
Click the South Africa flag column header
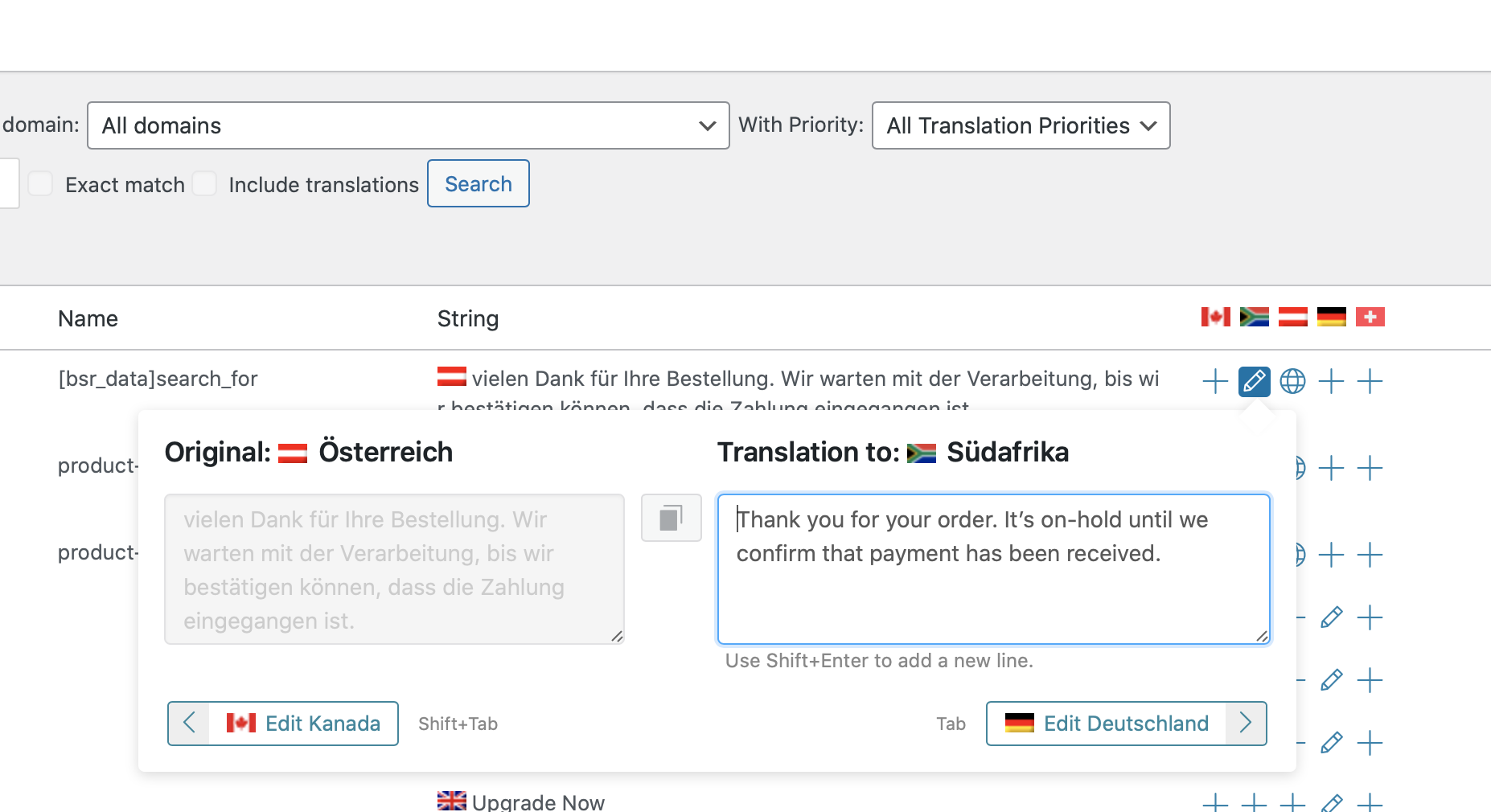[1254, 318]
